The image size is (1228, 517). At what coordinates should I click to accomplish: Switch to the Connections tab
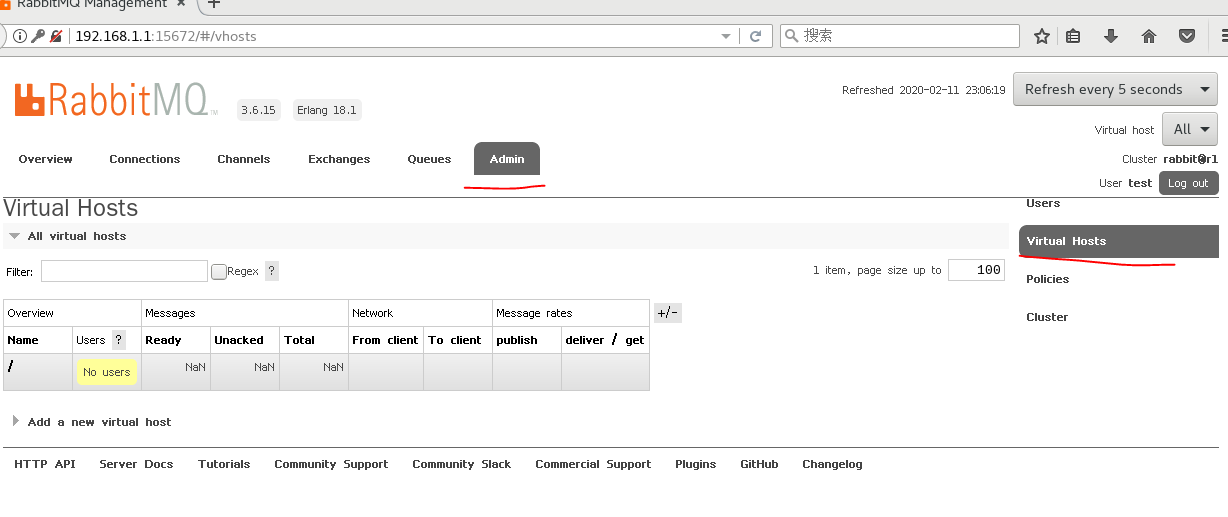coord(145,159)
